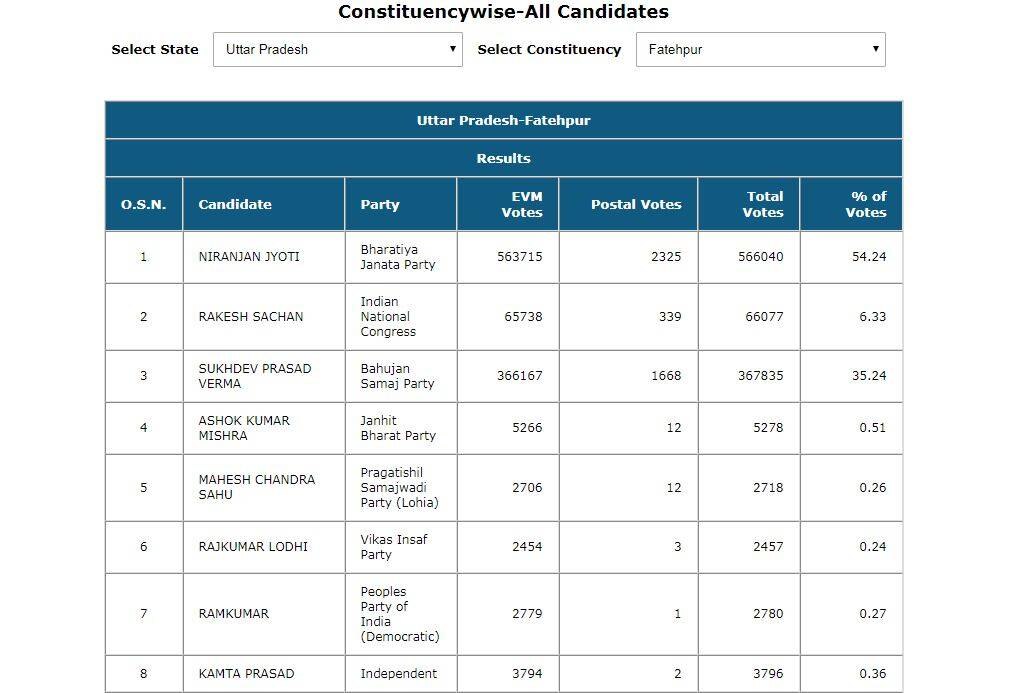Click candidate SUKHDEV PRASAD VERMA
1017x693 pixels.
tap(255, 376)
